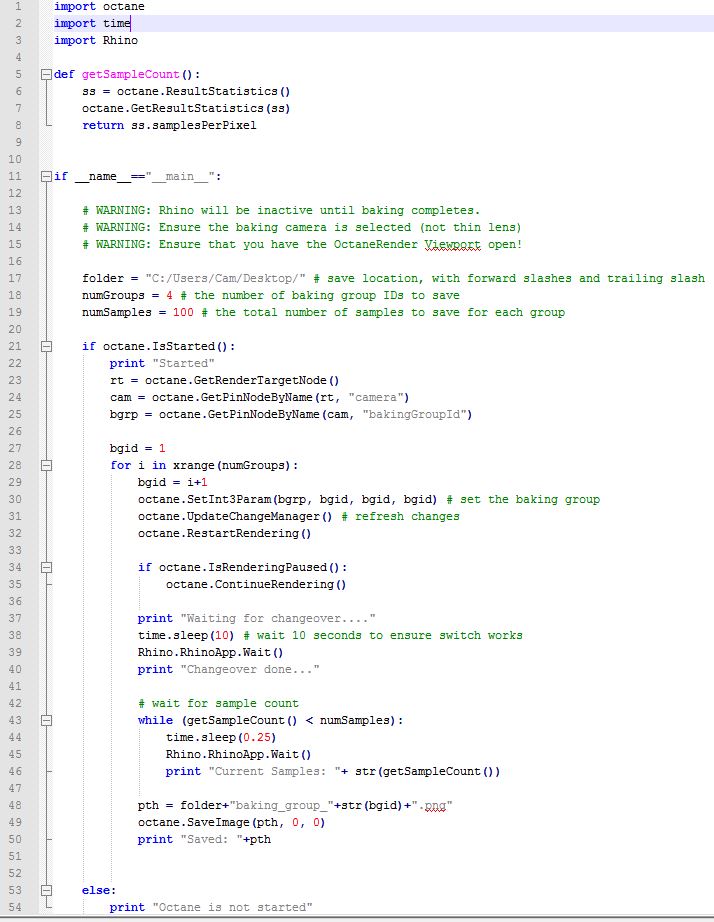The image size is (714, 922).
Task: Click the "Current Samples: " string
Action: tap(275, 771)
